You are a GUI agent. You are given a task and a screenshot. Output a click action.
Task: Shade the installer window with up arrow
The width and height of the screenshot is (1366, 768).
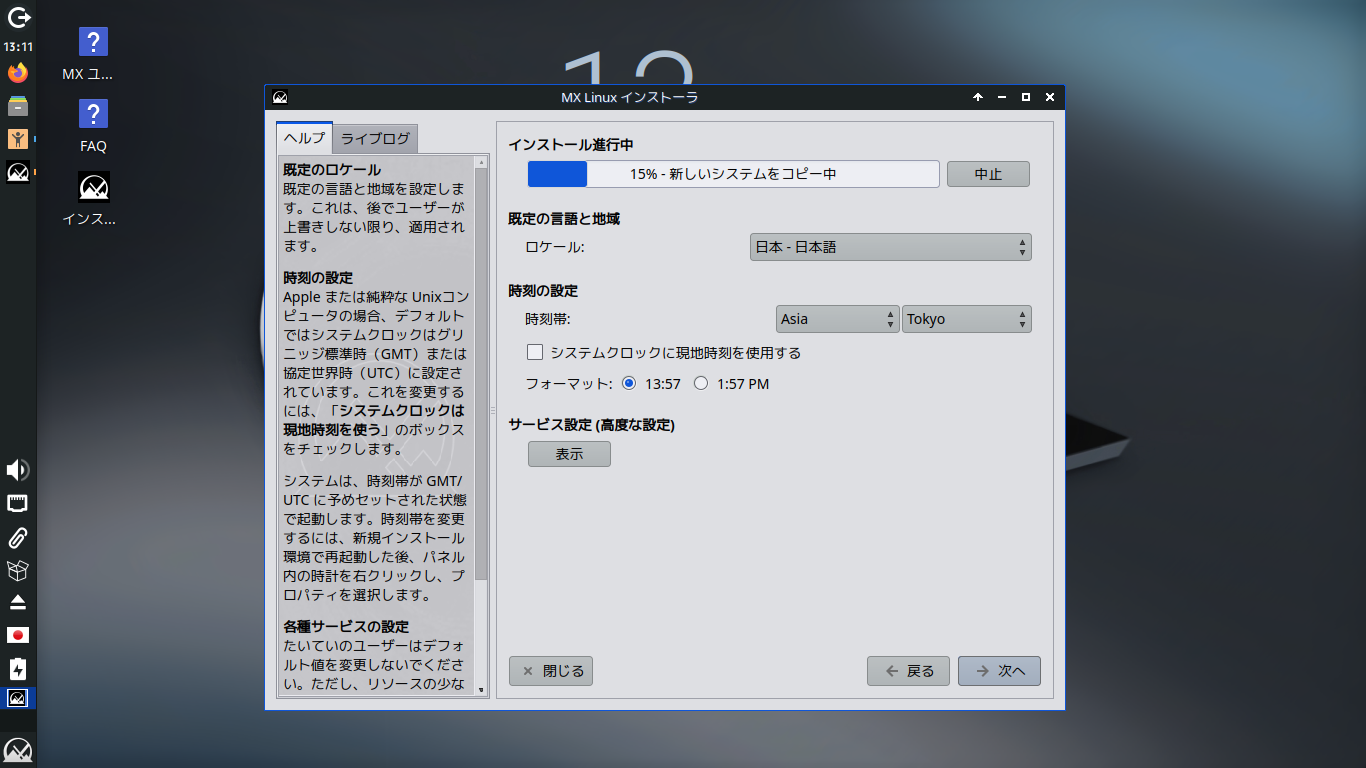pyautogui.click(x=978, y=97)
